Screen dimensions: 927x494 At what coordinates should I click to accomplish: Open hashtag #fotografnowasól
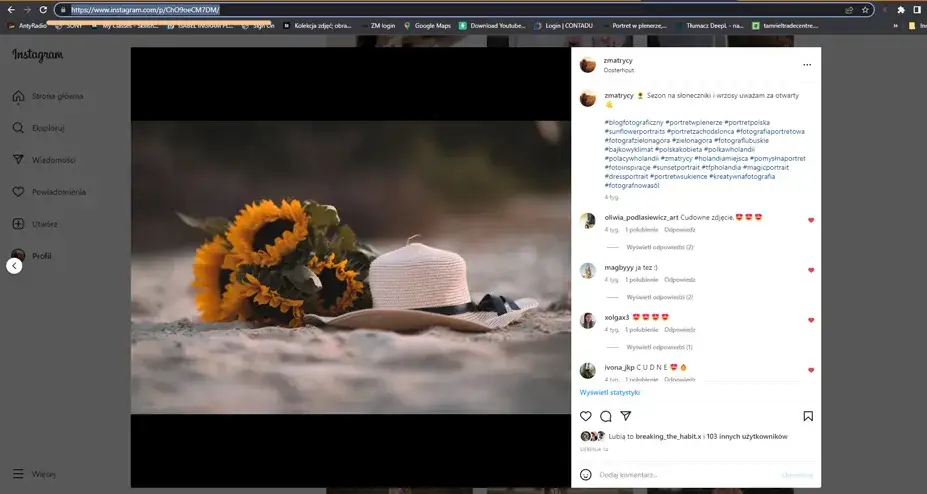coord(632,186)
